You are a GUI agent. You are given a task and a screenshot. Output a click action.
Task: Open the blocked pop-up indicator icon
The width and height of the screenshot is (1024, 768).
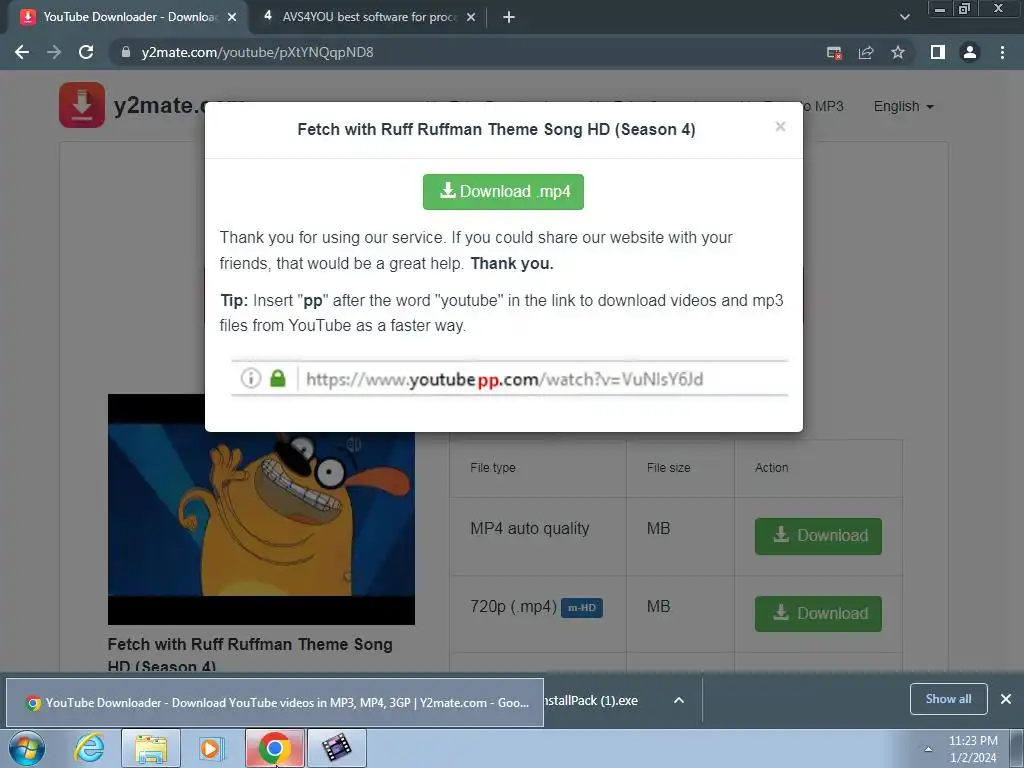pyautogui.click(x=834, y=52)
